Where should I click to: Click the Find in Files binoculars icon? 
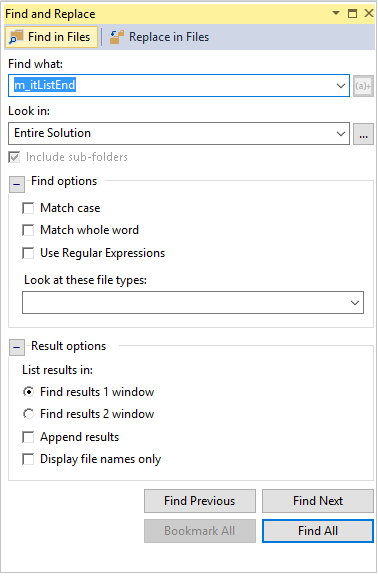pyautogui.click(x=16, y=37)
